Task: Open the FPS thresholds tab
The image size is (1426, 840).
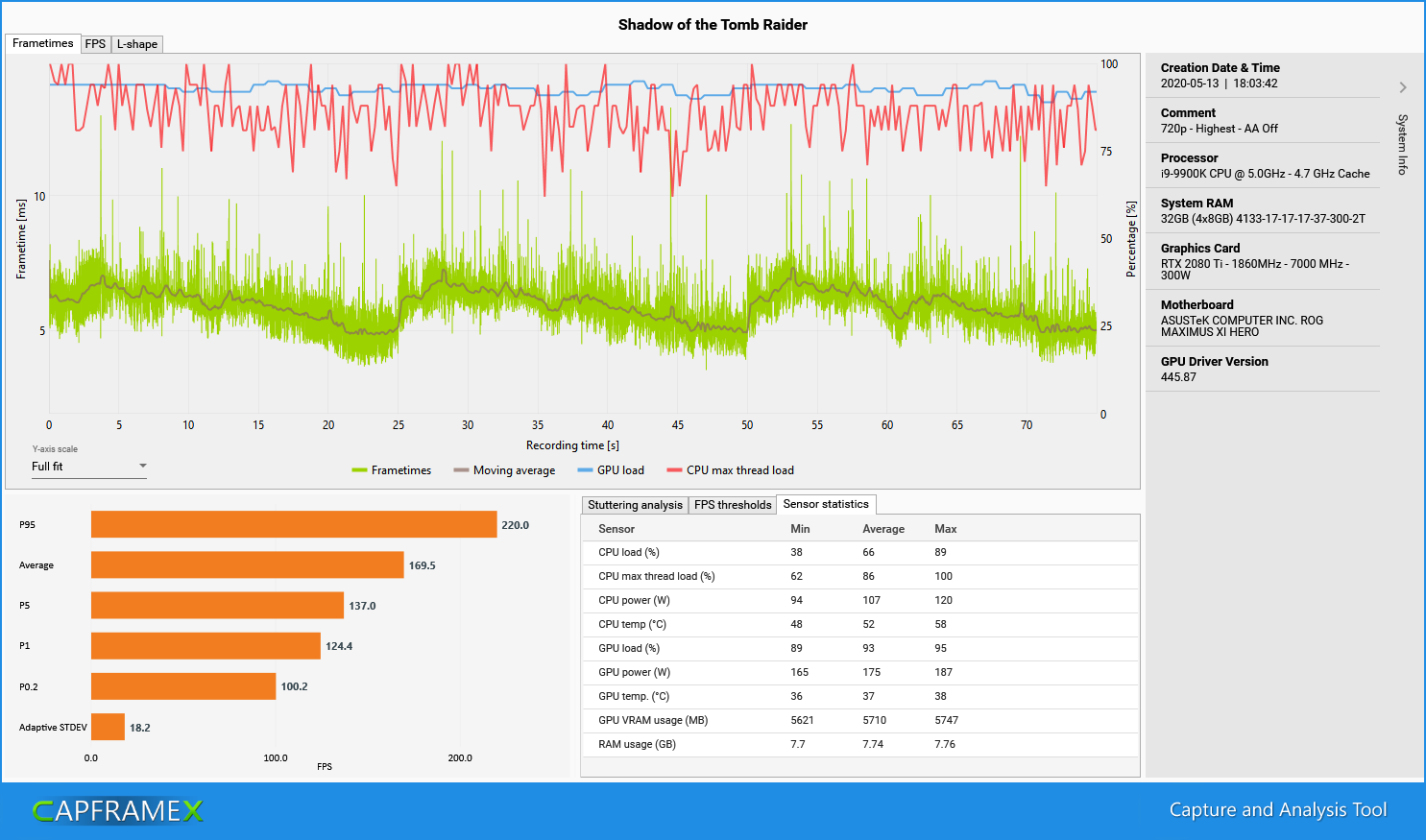Action: pyautogui.click(x=733, y=505)
